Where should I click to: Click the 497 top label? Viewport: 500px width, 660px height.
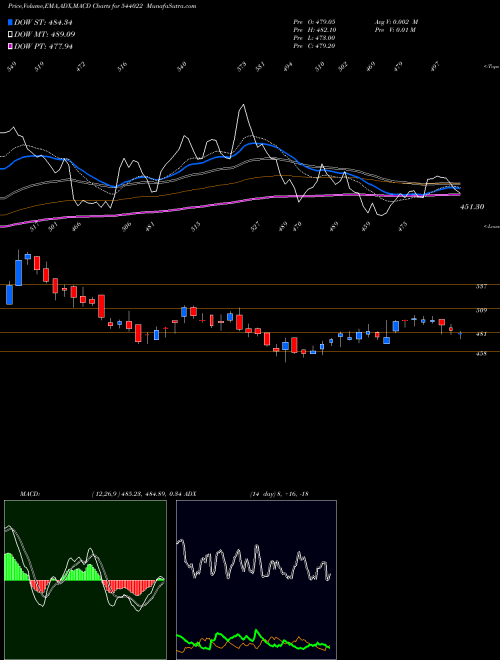point(435,66)
